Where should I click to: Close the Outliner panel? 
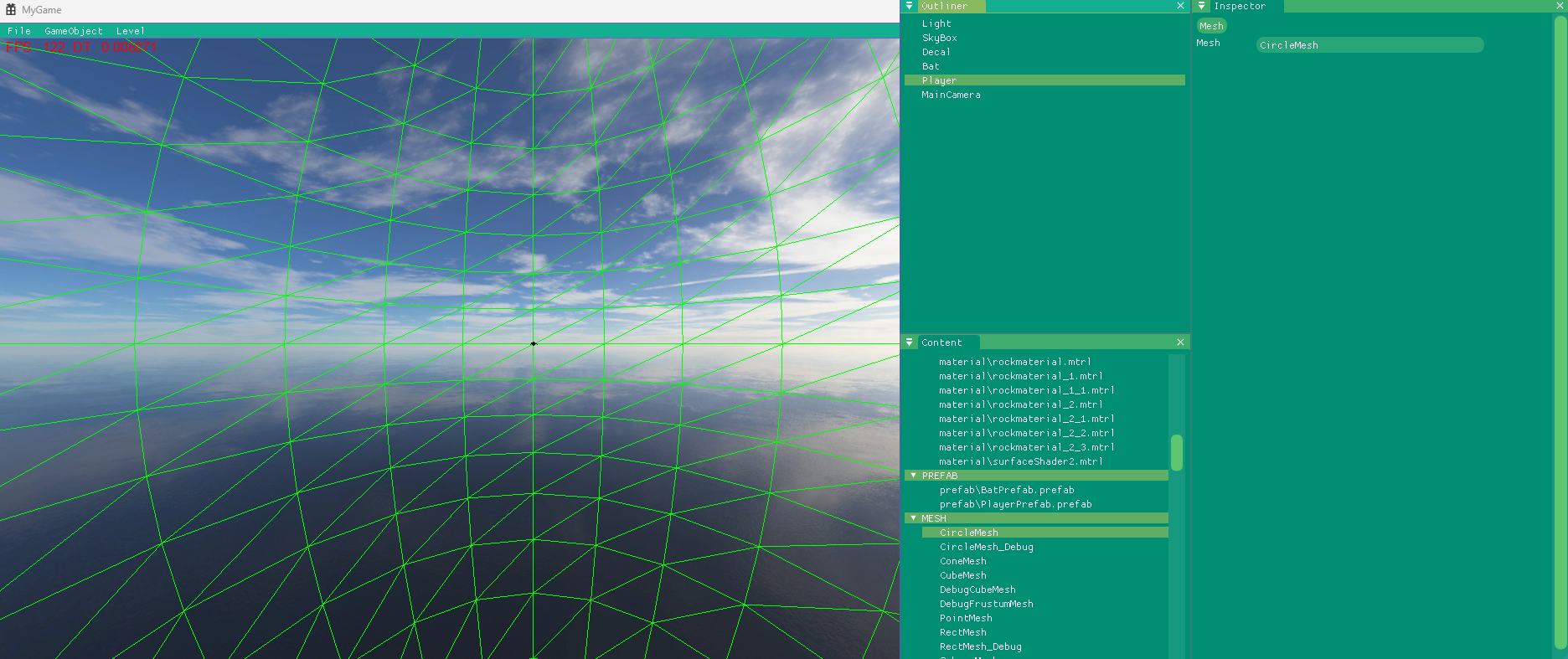coord(1180,6)
